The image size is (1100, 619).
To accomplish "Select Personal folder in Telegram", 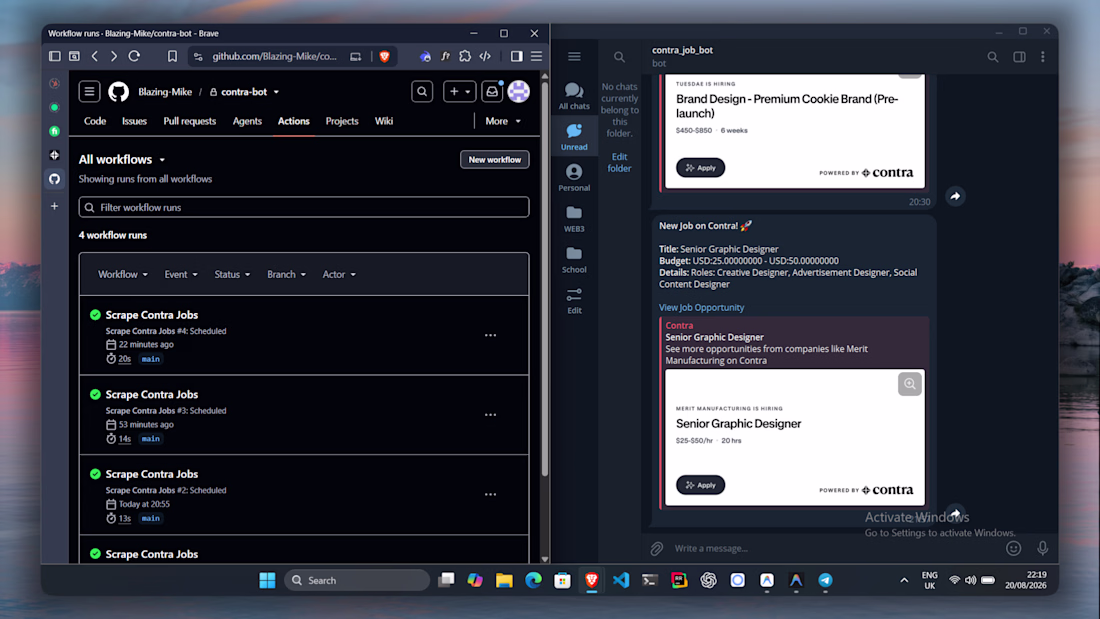I will coord(574,178).
